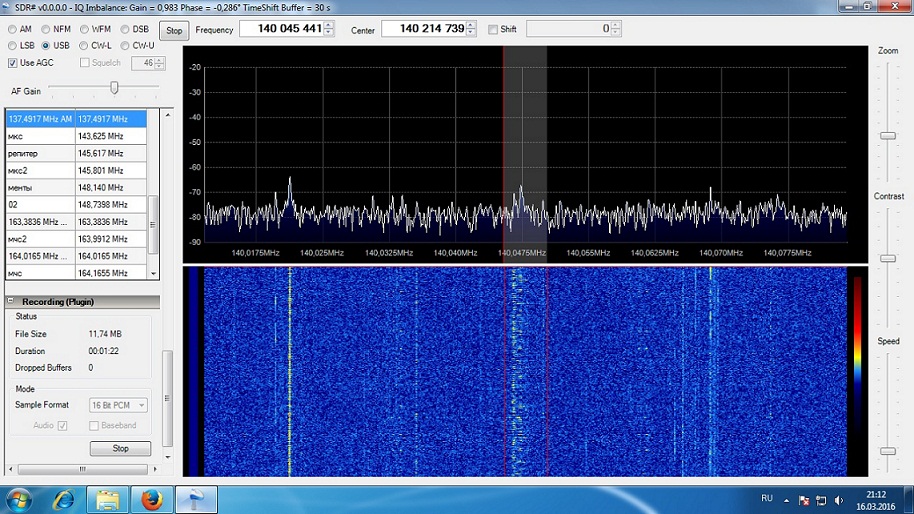
Task: Open Windows Explorer folder icon
Action: [107, 498]
